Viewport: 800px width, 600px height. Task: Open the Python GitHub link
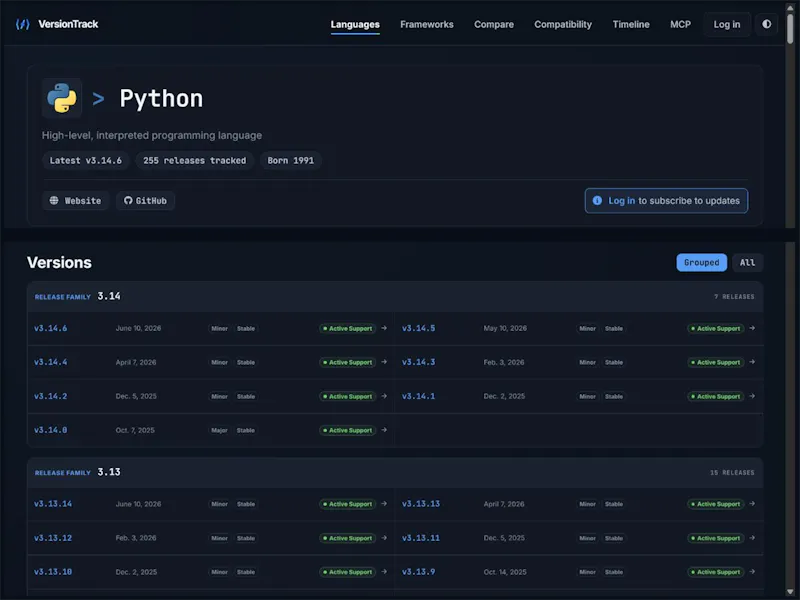tap(145, 201)
